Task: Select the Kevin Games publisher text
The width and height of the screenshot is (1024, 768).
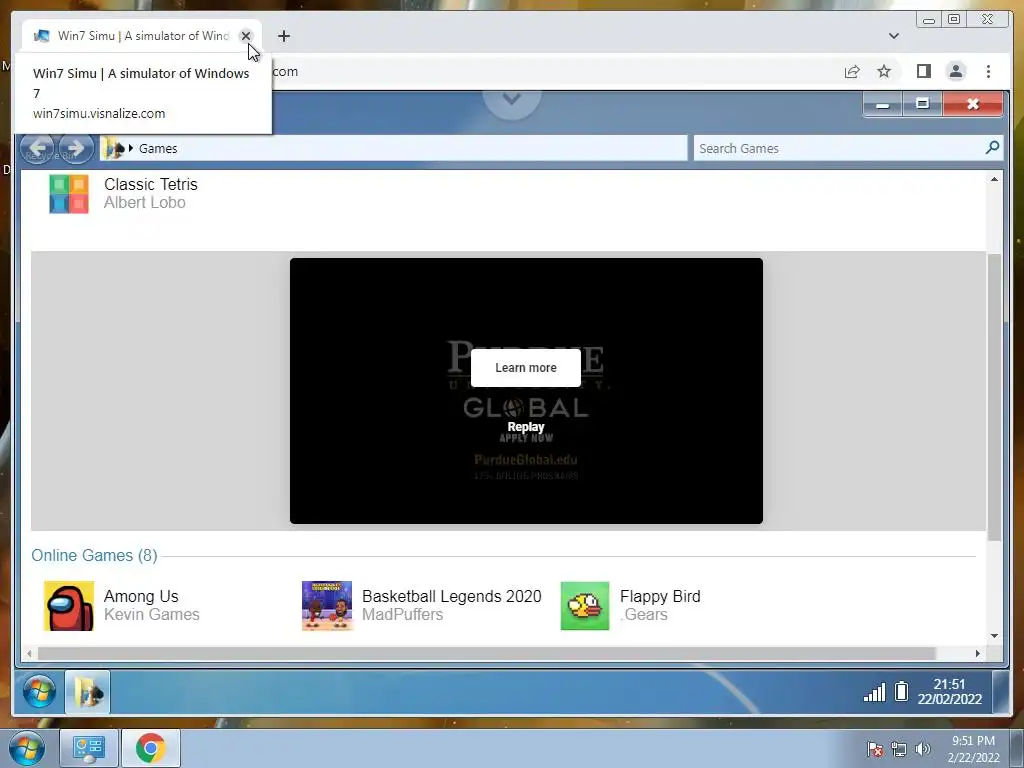Action: coord(152,615)
